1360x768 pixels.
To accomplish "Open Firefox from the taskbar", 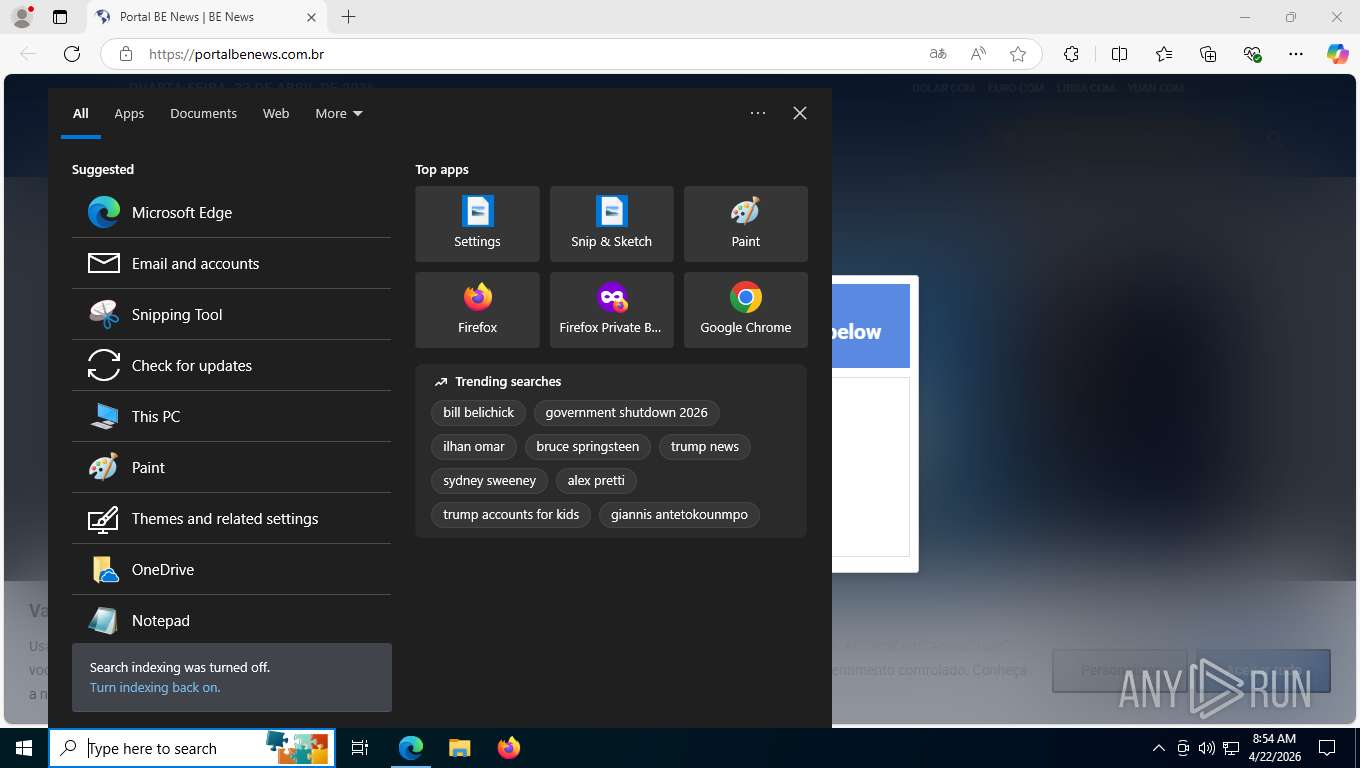I will click(x=509, y=748).
